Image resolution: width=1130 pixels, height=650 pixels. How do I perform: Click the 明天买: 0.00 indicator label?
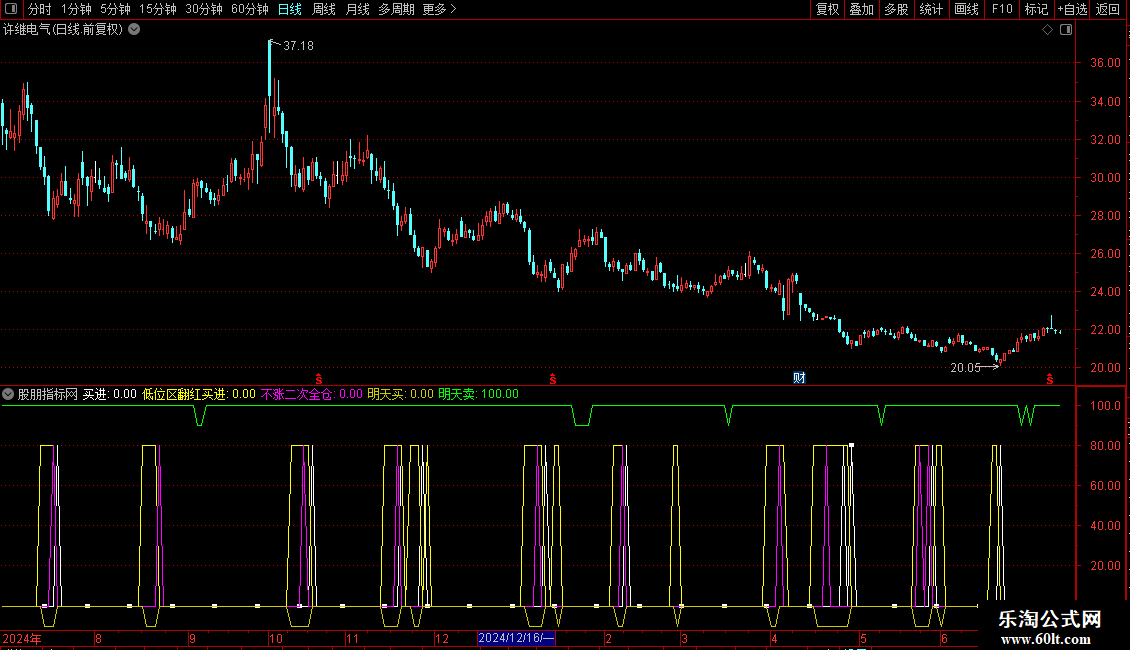coord(400,394)
